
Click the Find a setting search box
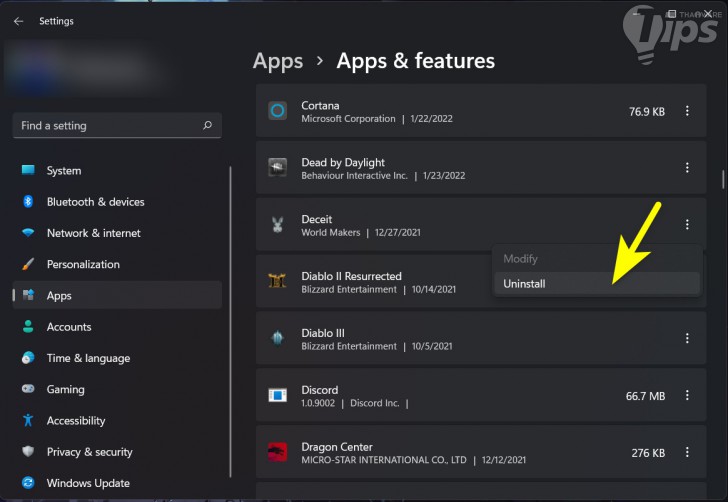tap(105, 126)
